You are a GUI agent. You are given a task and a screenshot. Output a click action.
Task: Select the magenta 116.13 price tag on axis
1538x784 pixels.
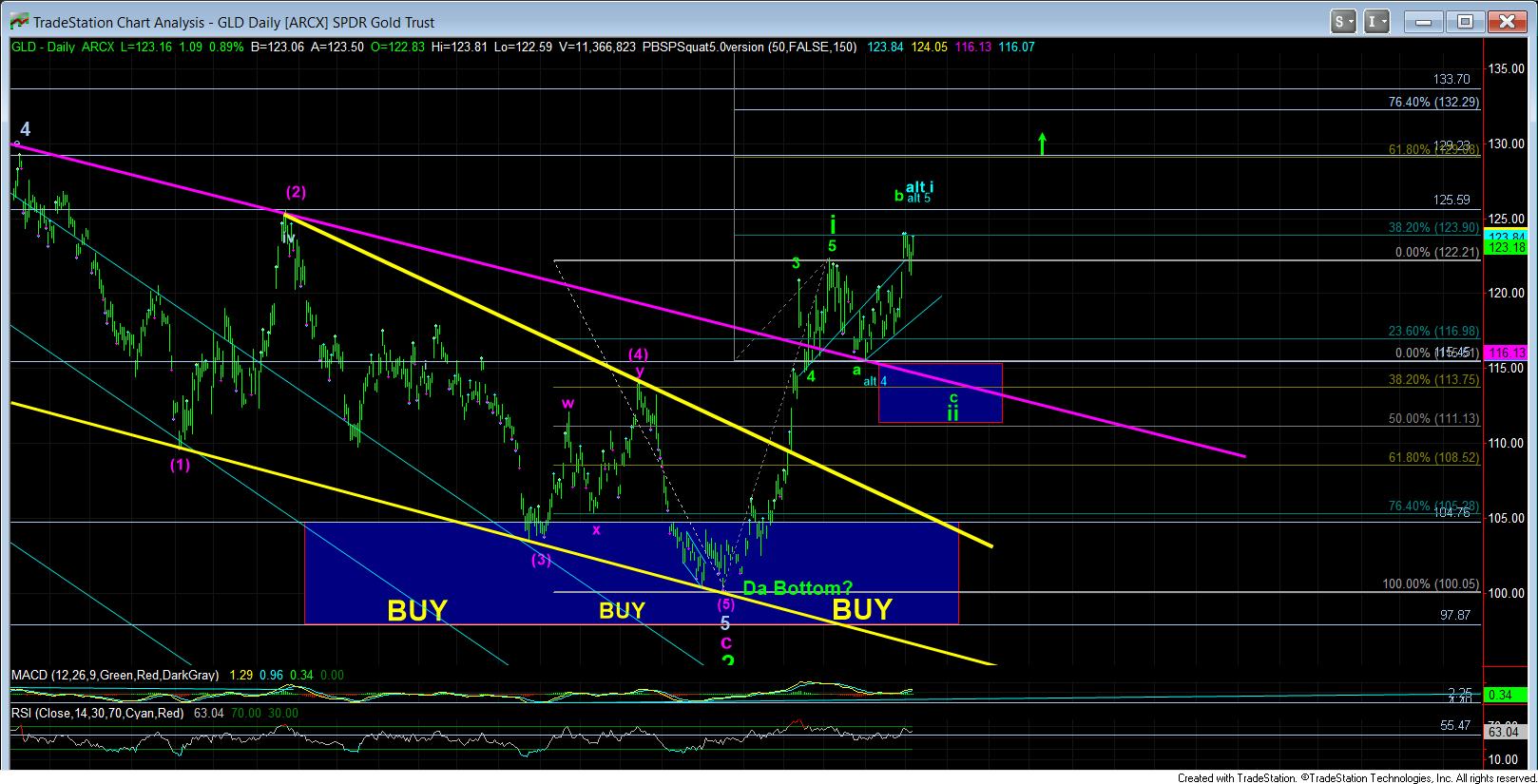pos(1508,353)
